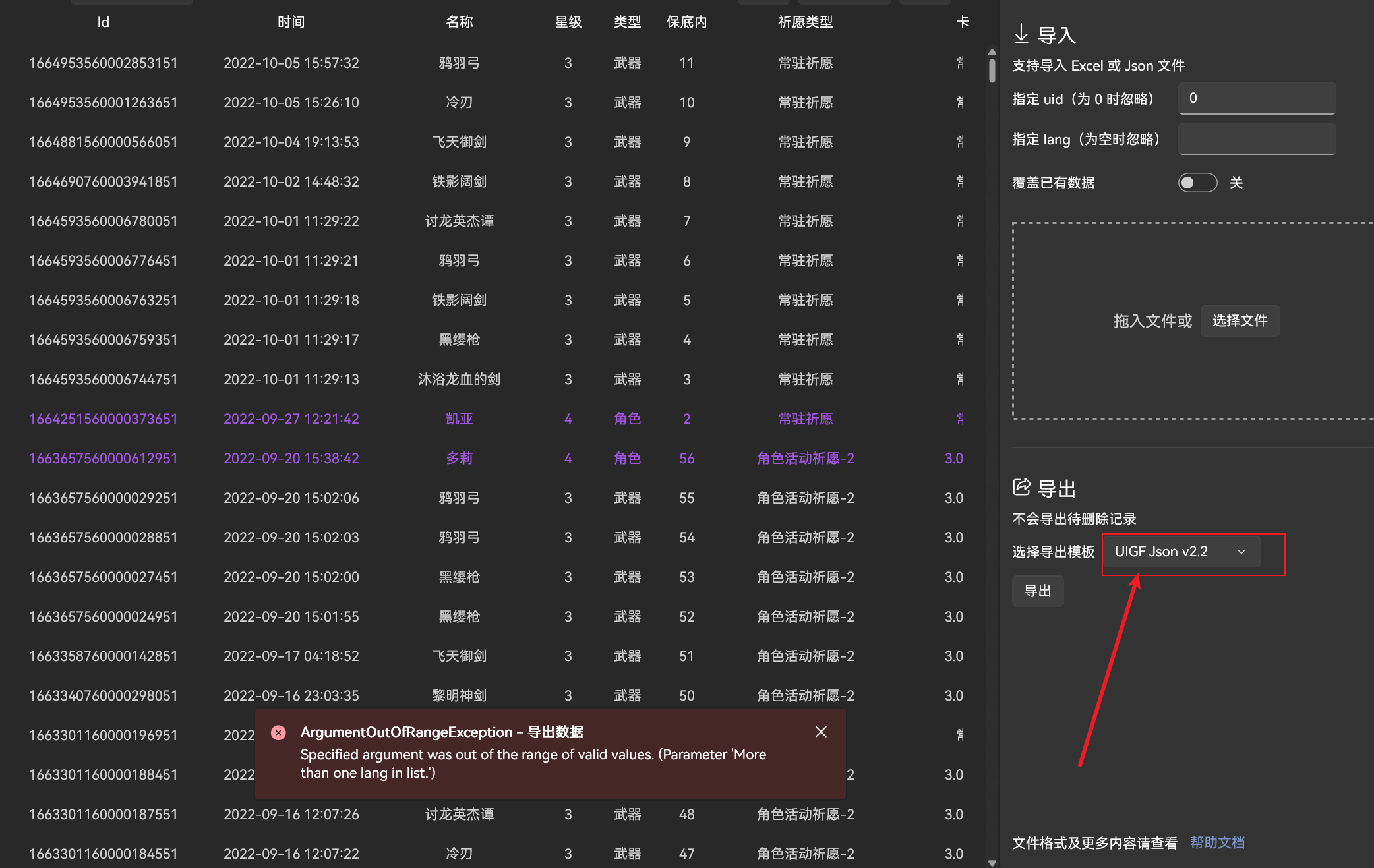Image resolution: width=1374 pixels, height=868 pixels.
Task: Dismiss the ArgumentOutOfRangeException error notification
Action: [x=821, y=732]
